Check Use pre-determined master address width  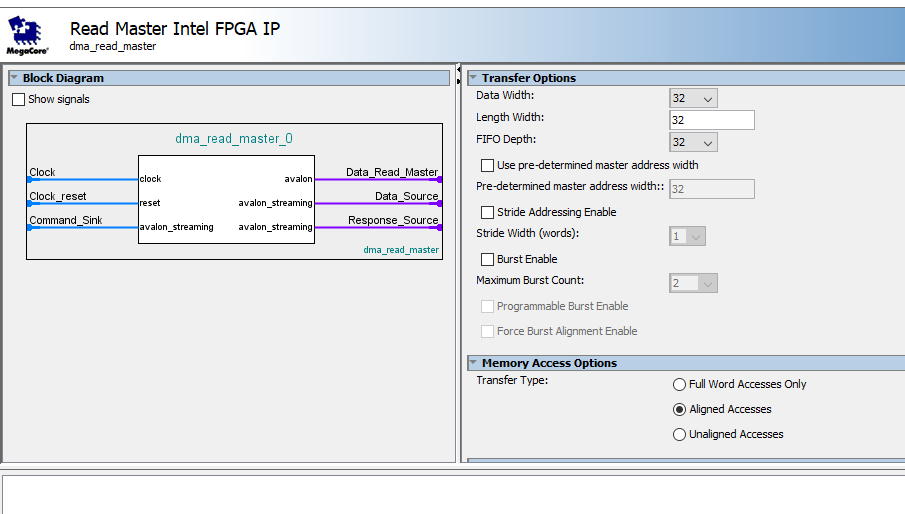coord(487,166)
